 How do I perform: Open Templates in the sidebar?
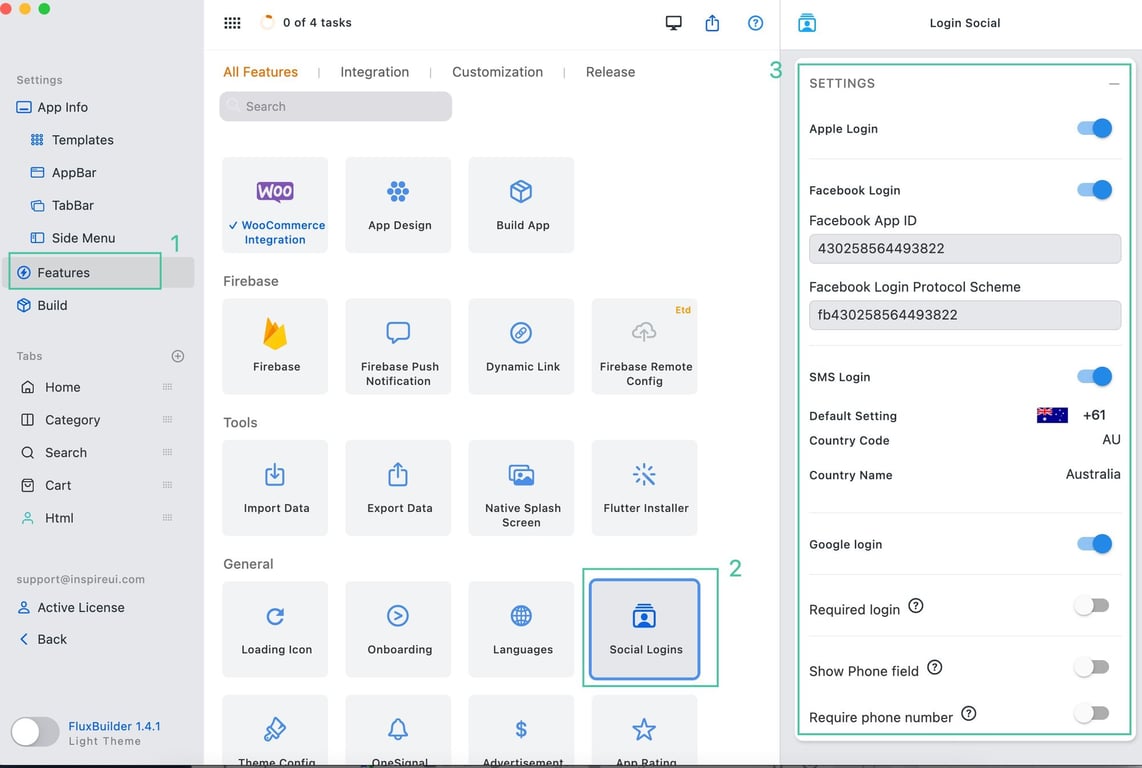coord(72,140)
